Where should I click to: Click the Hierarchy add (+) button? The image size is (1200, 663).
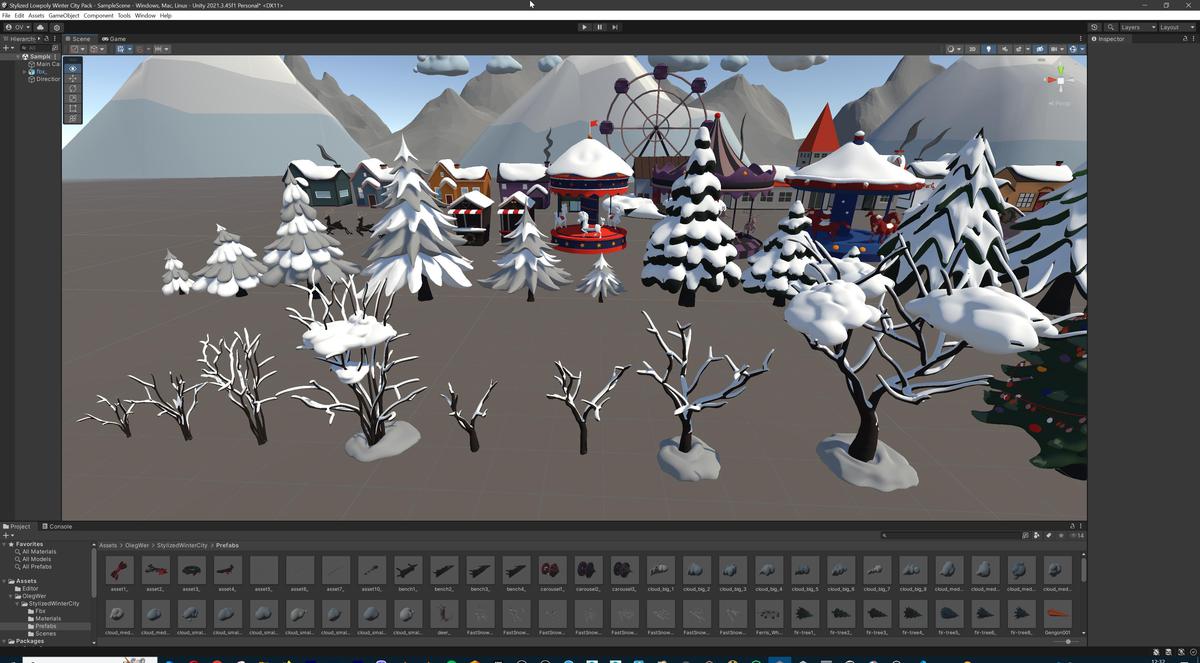tap(6, 48)
